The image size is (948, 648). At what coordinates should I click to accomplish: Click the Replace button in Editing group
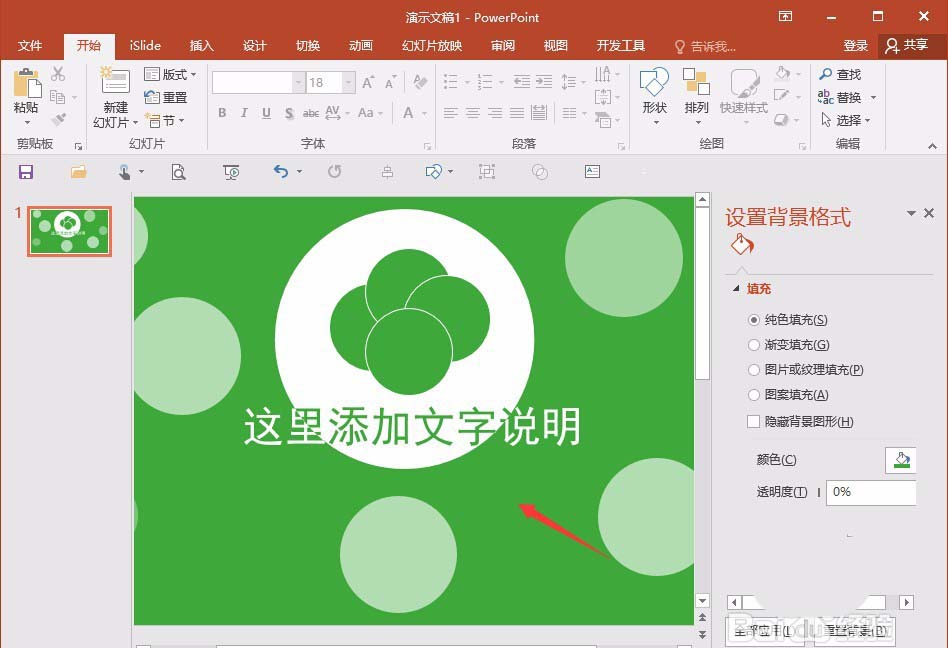point(846,97)
